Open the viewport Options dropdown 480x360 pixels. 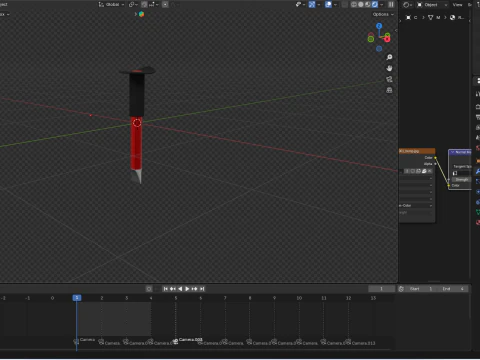point(383,14)
